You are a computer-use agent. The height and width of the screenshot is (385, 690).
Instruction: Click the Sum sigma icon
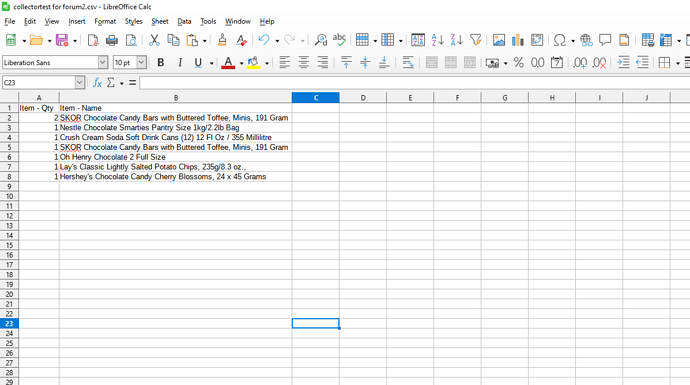[111, 82]
